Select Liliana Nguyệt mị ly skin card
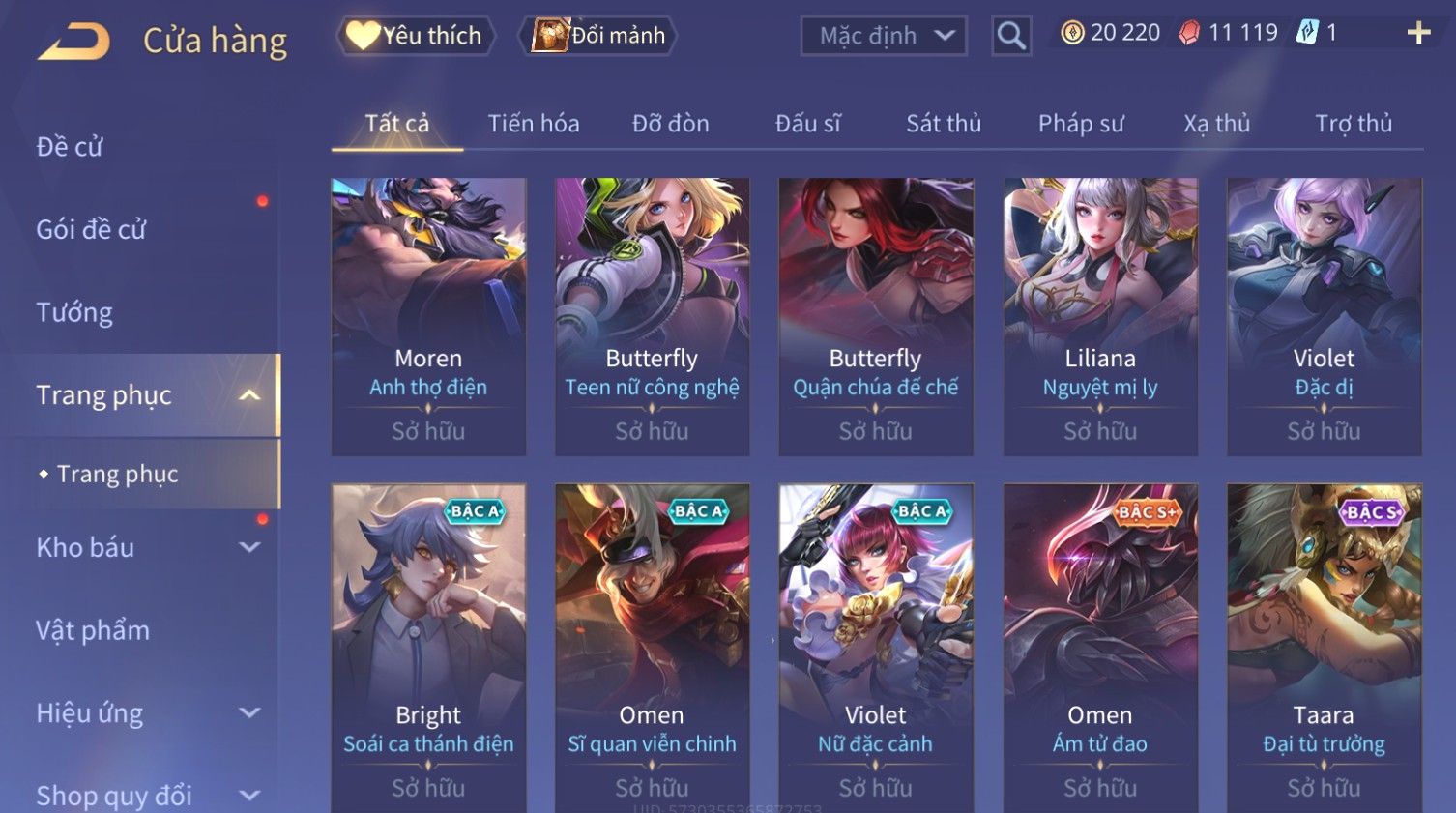1456x813 pixels. click(x=1100, y=316)
